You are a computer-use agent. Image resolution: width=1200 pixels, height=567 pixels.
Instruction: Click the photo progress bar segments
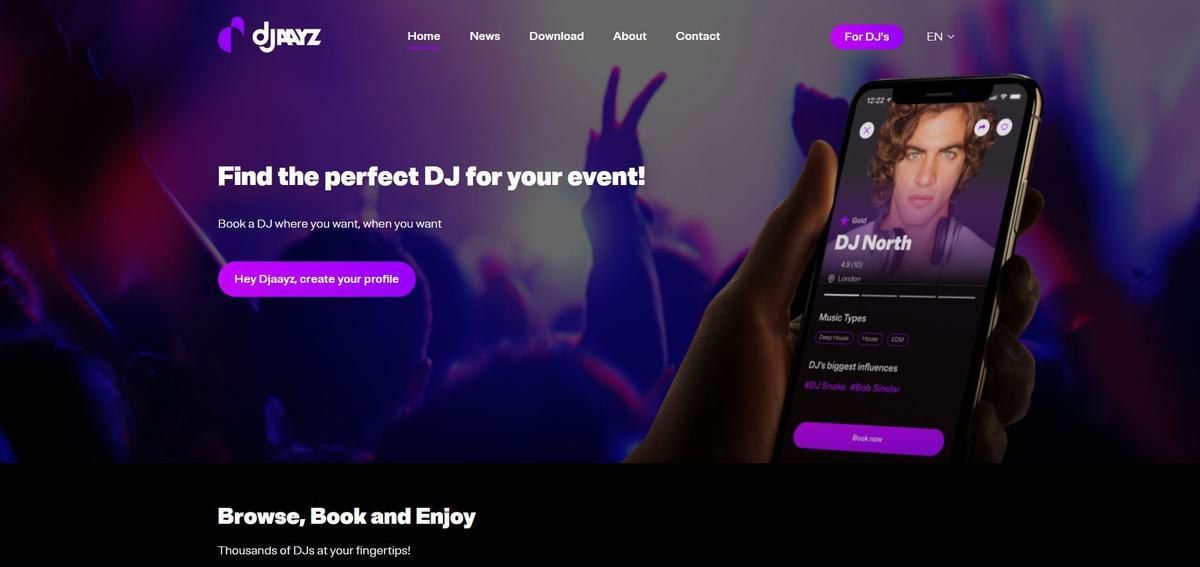900,297
